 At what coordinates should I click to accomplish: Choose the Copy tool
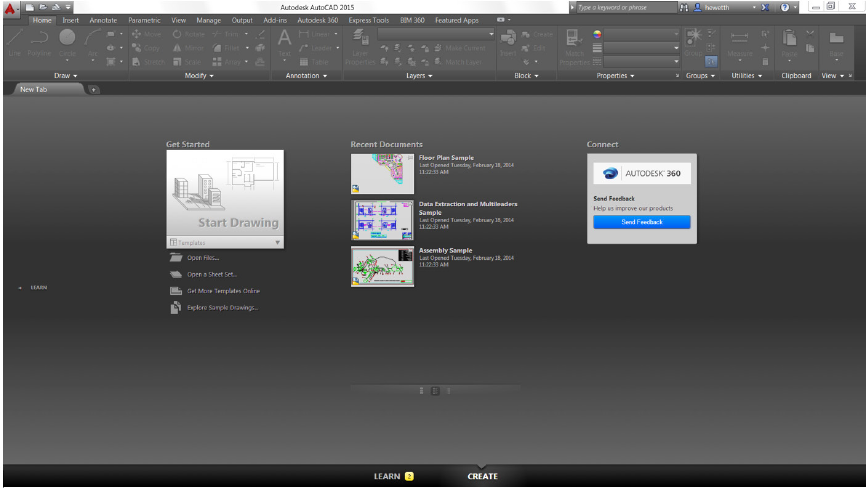tap(146, 48)
